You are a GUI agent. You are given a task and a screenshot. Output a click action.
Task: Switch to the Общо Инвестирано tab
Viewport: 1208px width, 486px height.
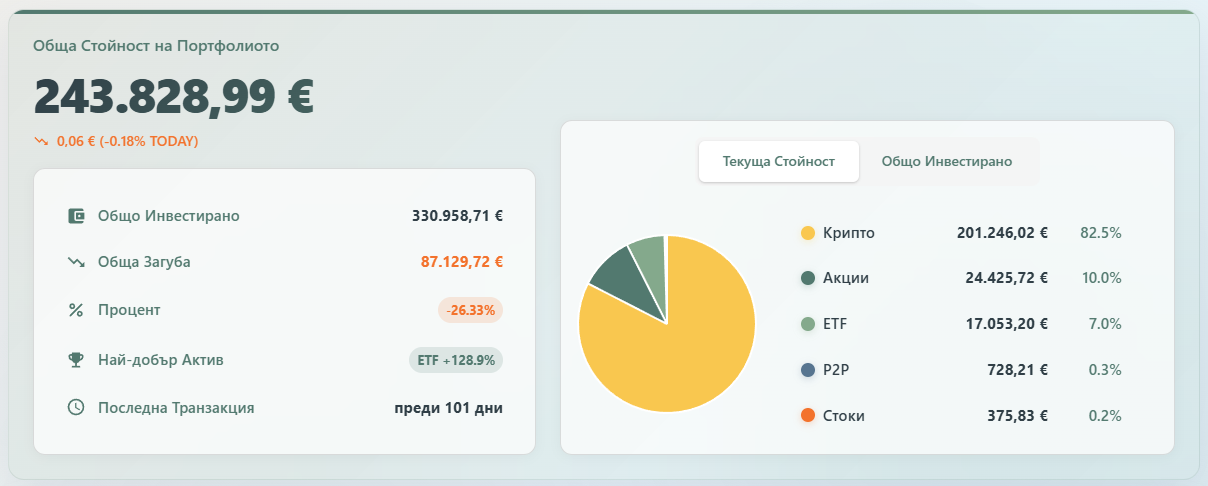click(x=946, y=162)
